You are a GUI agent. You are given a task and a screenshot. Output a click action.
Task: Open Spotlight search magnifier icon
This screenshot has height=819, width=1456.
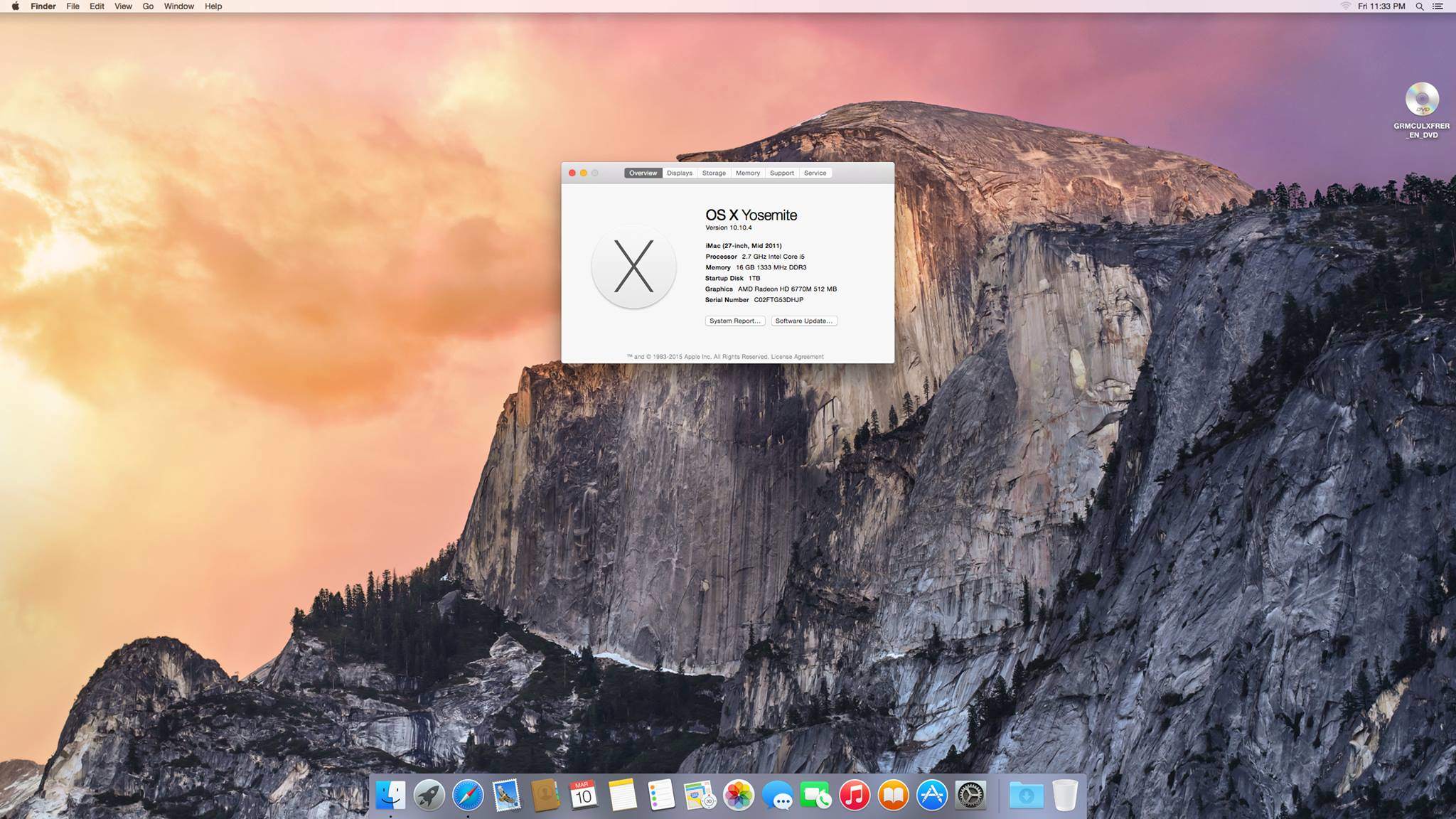pyautogui.click(x=1420, y=6)
